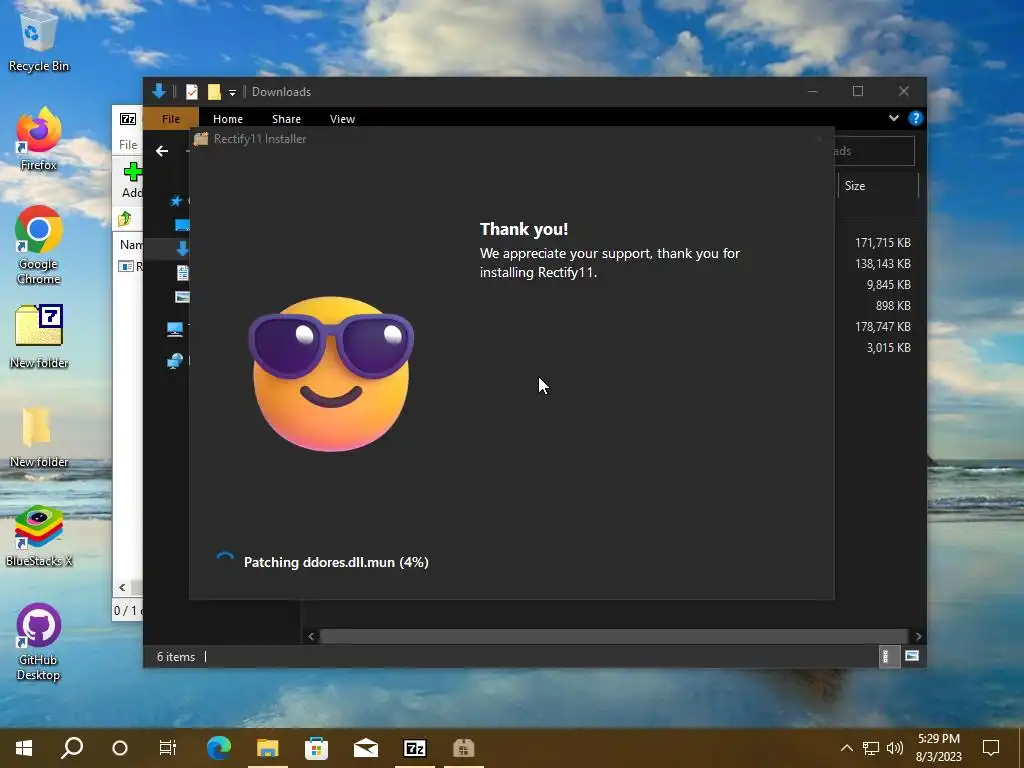The image size is (1024, 768).
Task: Click the sunglasses emoji image
Action: (x=330, y=373)
